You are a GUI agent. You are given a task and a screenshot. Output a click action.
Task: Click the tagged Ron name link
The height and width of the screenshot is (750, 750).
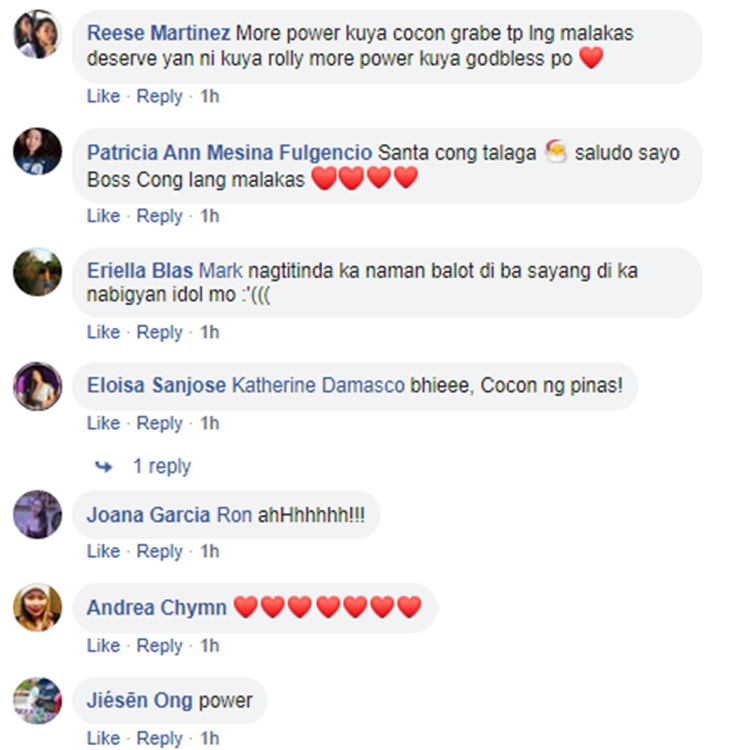pyautogui.click(x=234, y=515)
